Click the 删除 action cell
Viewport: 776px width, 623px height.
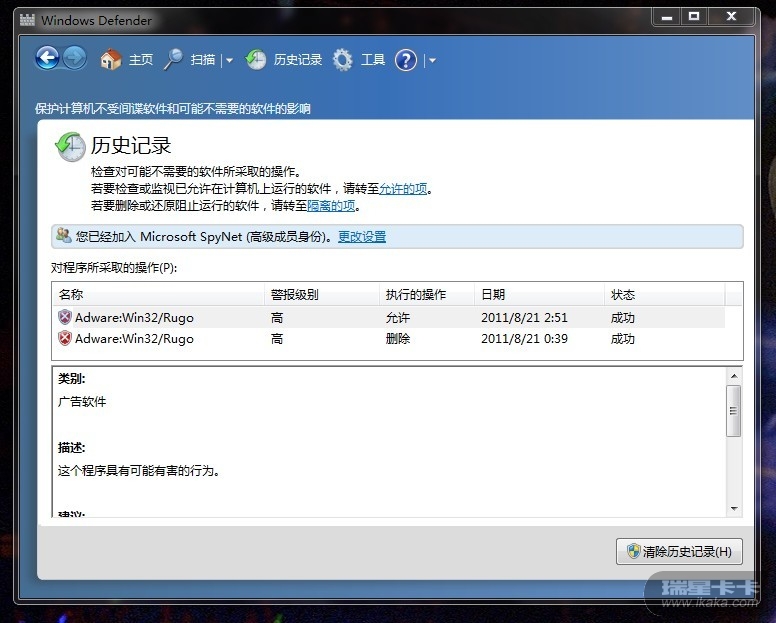pyautogui.click(x=398, y=338)
